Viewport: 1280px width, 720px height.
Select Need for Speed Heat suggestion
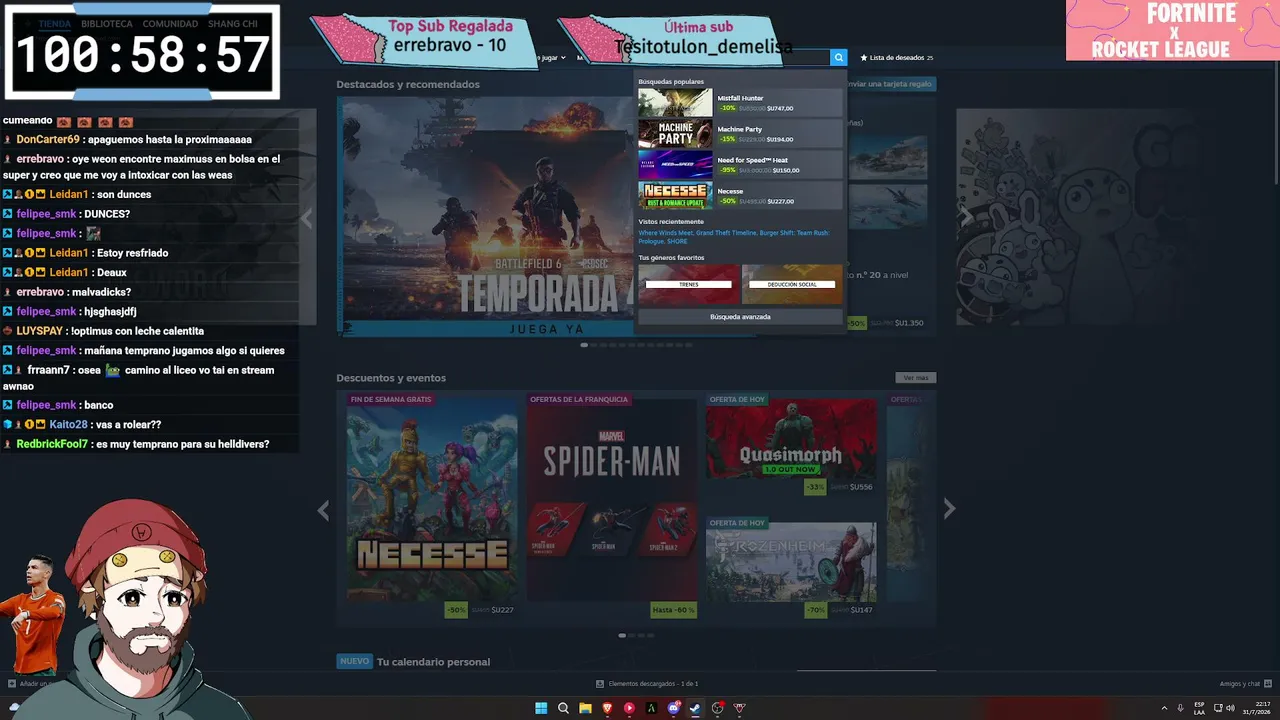(740, 165)
